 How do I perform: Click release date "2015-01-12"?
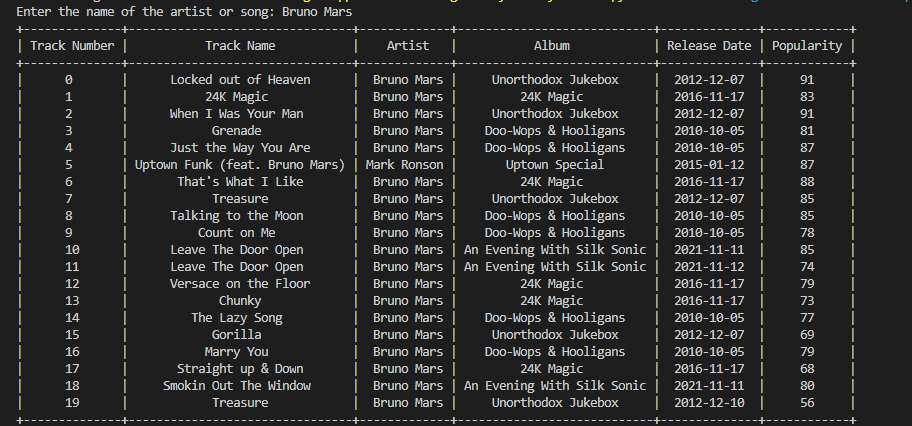[709, 165]
